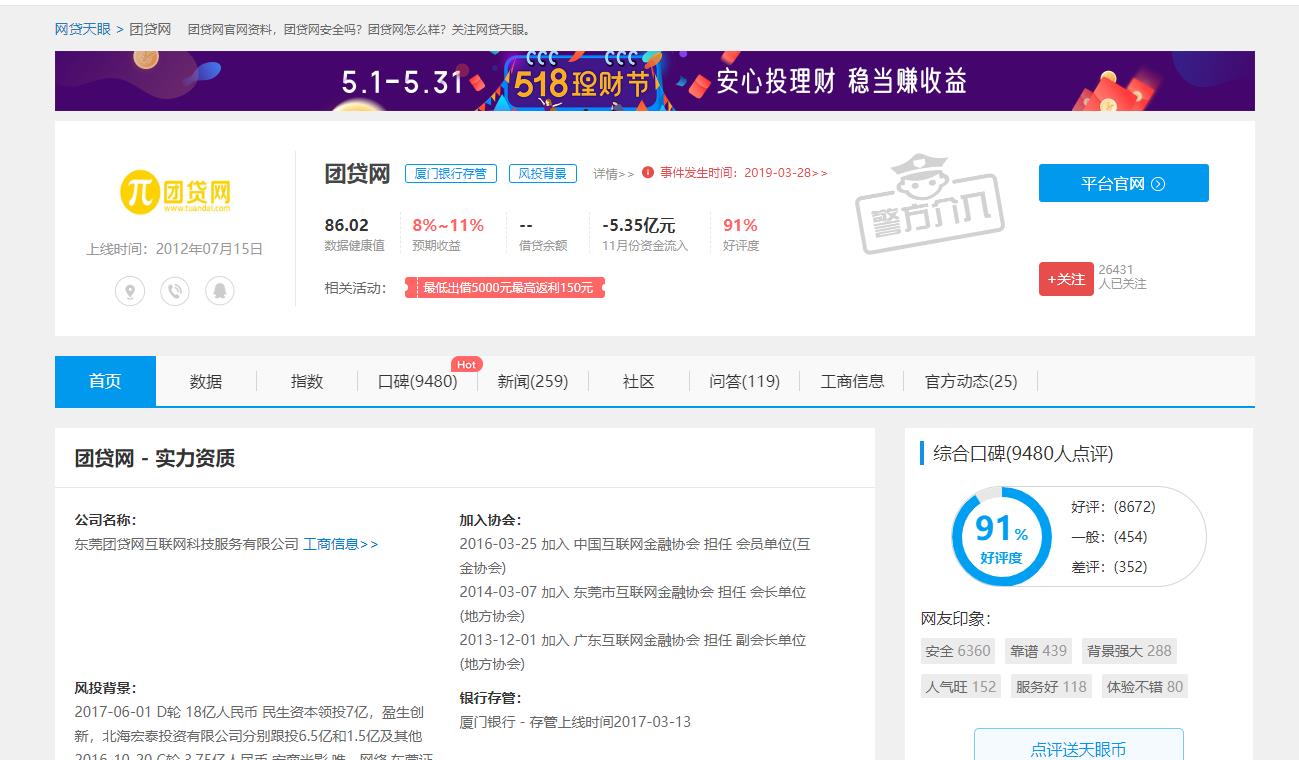The height and width of the screenshot is (760, 1299).
Task: Click the phone contact icon
Action: pos(175,291)
